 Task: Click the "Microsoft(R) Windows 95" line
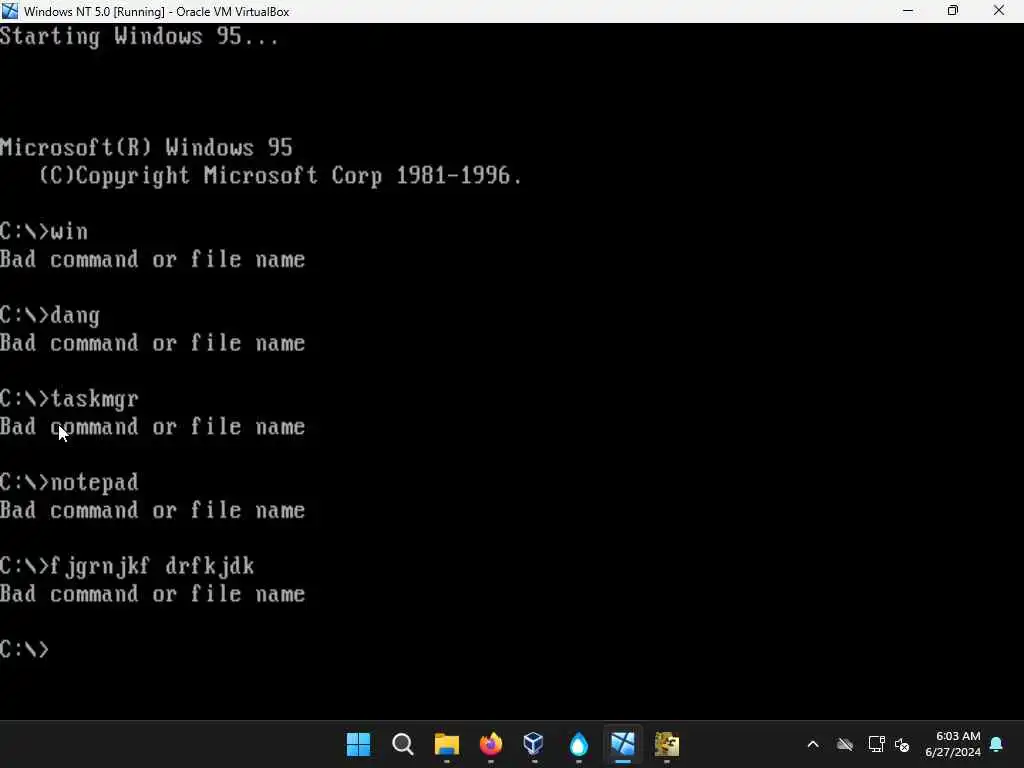coord(146,148)
